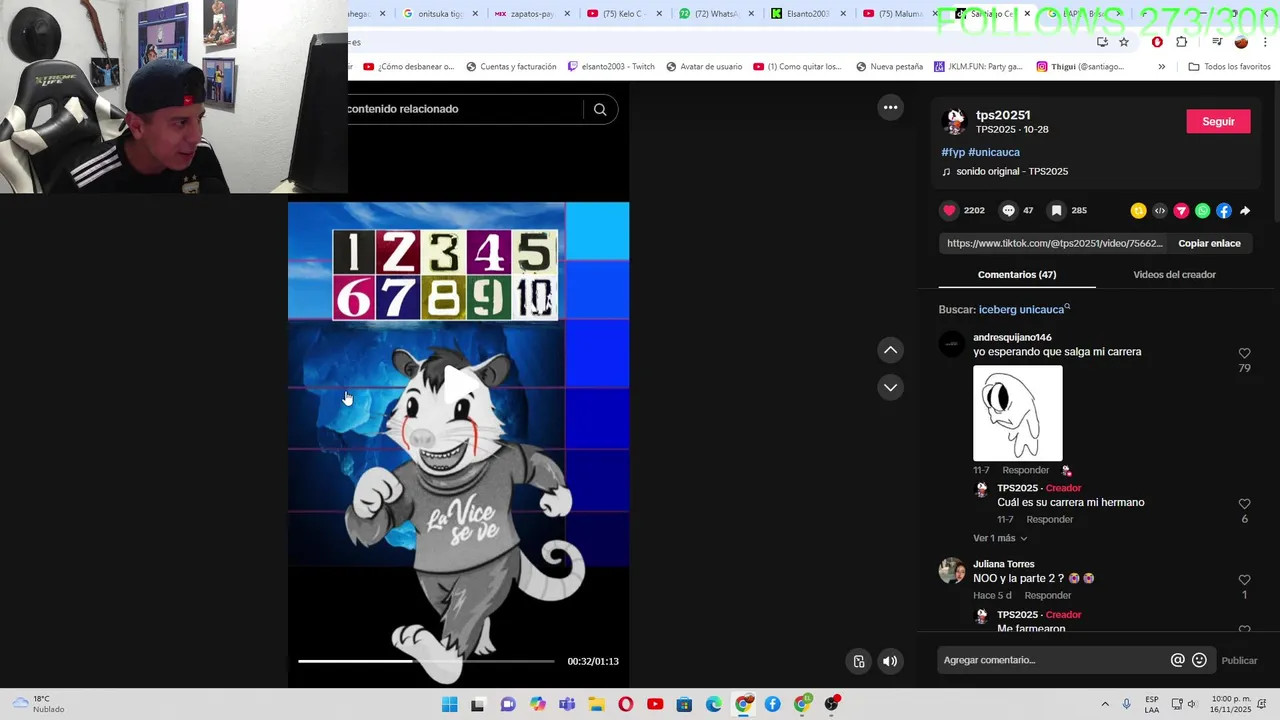Open OBS Studio from the taskbar
This screenshot has width=1280, height=720.
[832, 704]
